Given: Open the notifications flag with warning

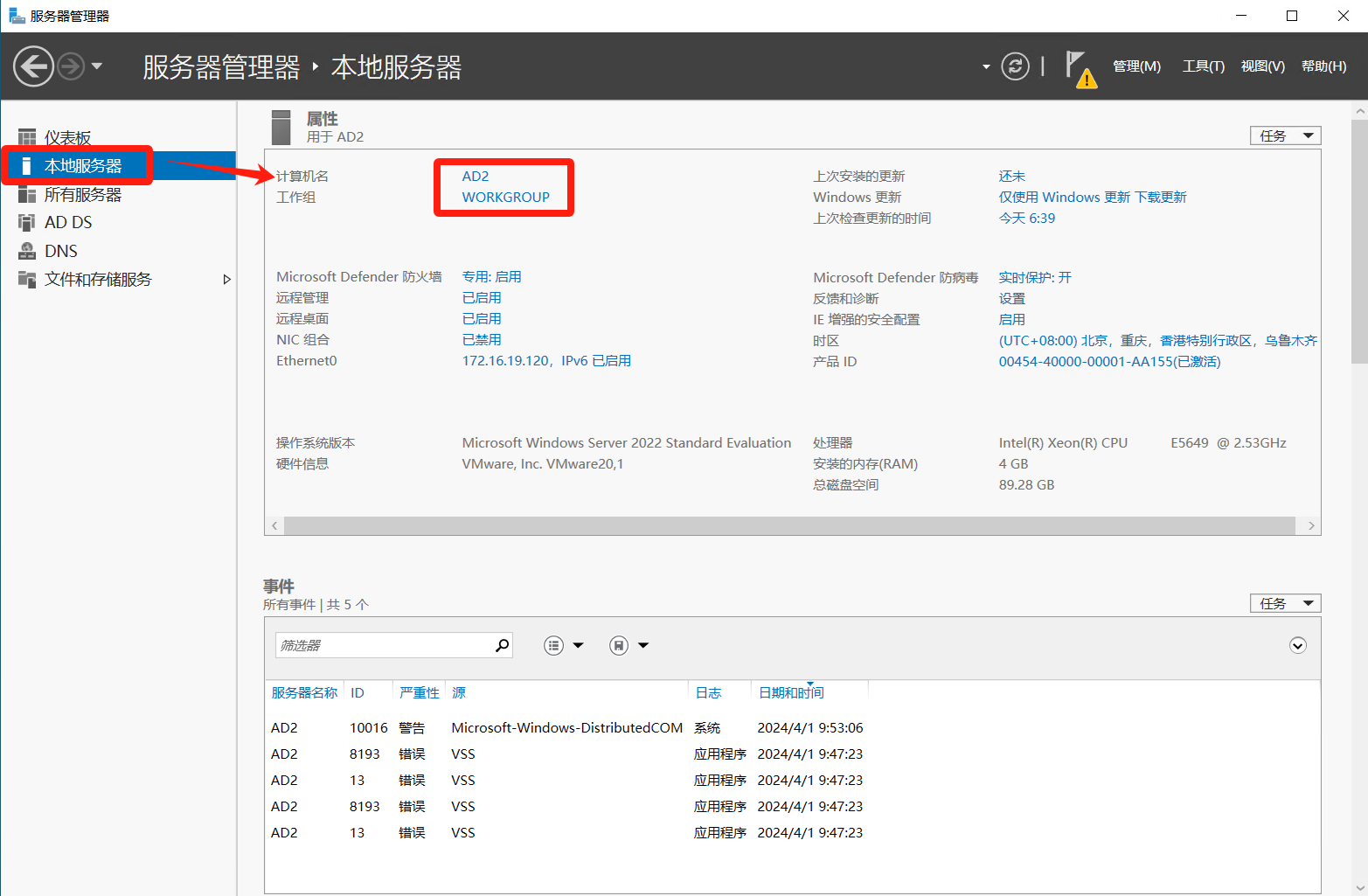Looking at the screenshot, I should [x=1079, y=68].
